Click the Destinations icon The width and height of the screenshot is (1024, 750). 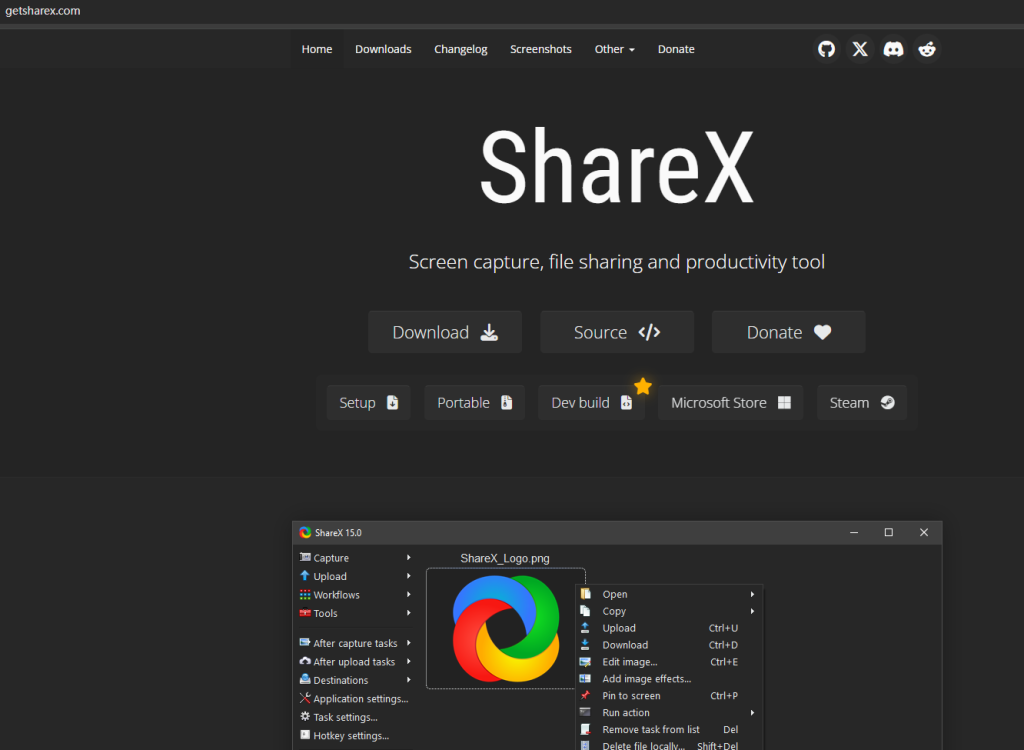pos(305,679)
